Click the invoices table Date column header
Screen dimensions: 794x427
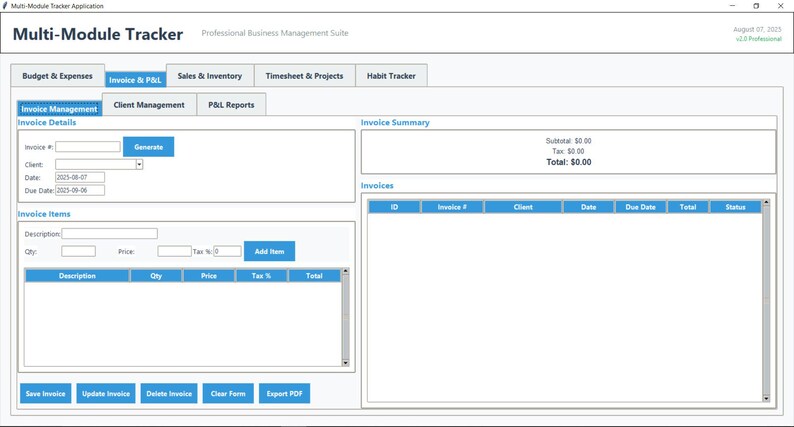[x=588, y=207]
